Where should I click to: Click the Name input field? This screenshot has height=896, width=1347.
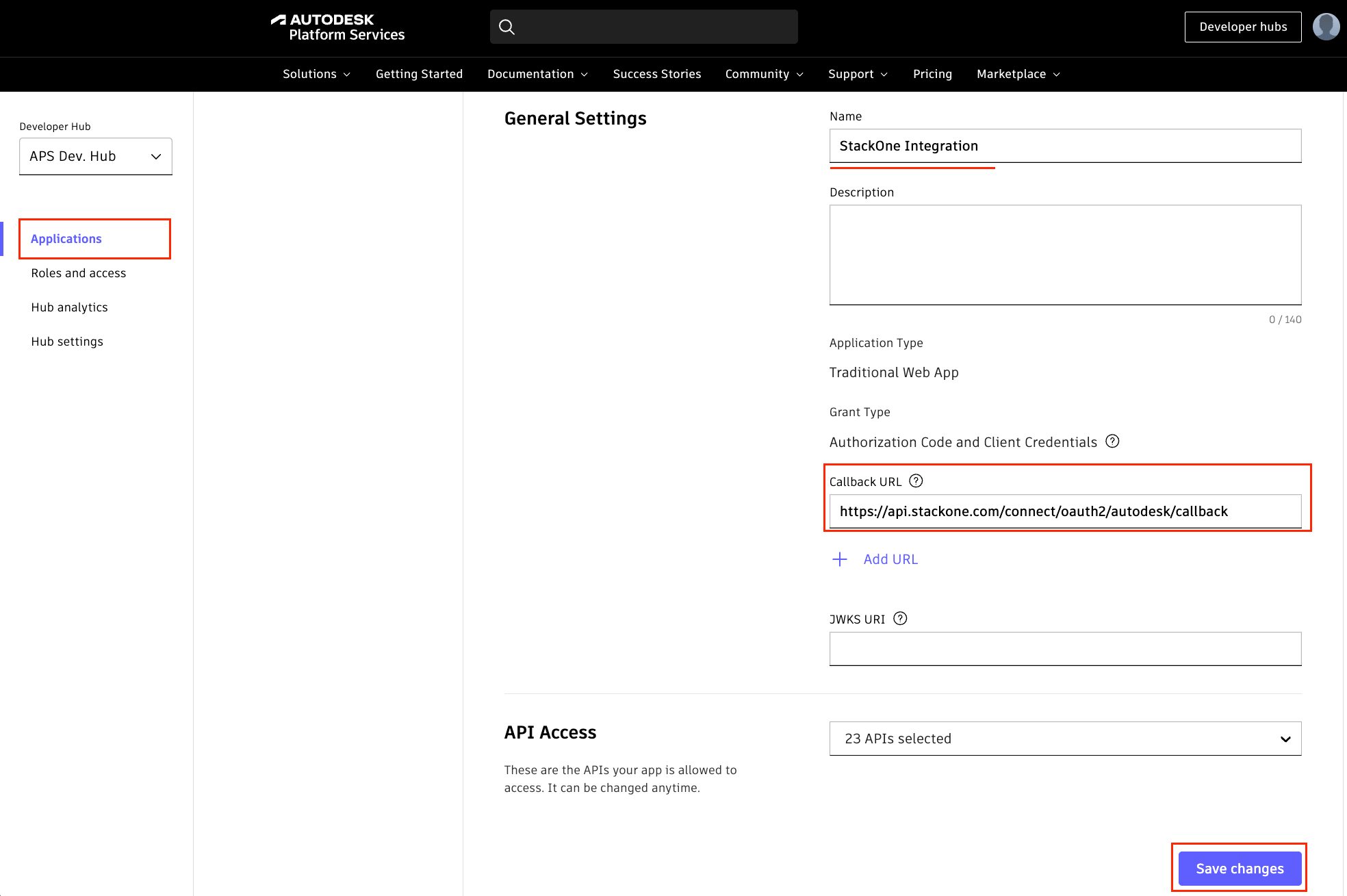[x=1065, y=146]
